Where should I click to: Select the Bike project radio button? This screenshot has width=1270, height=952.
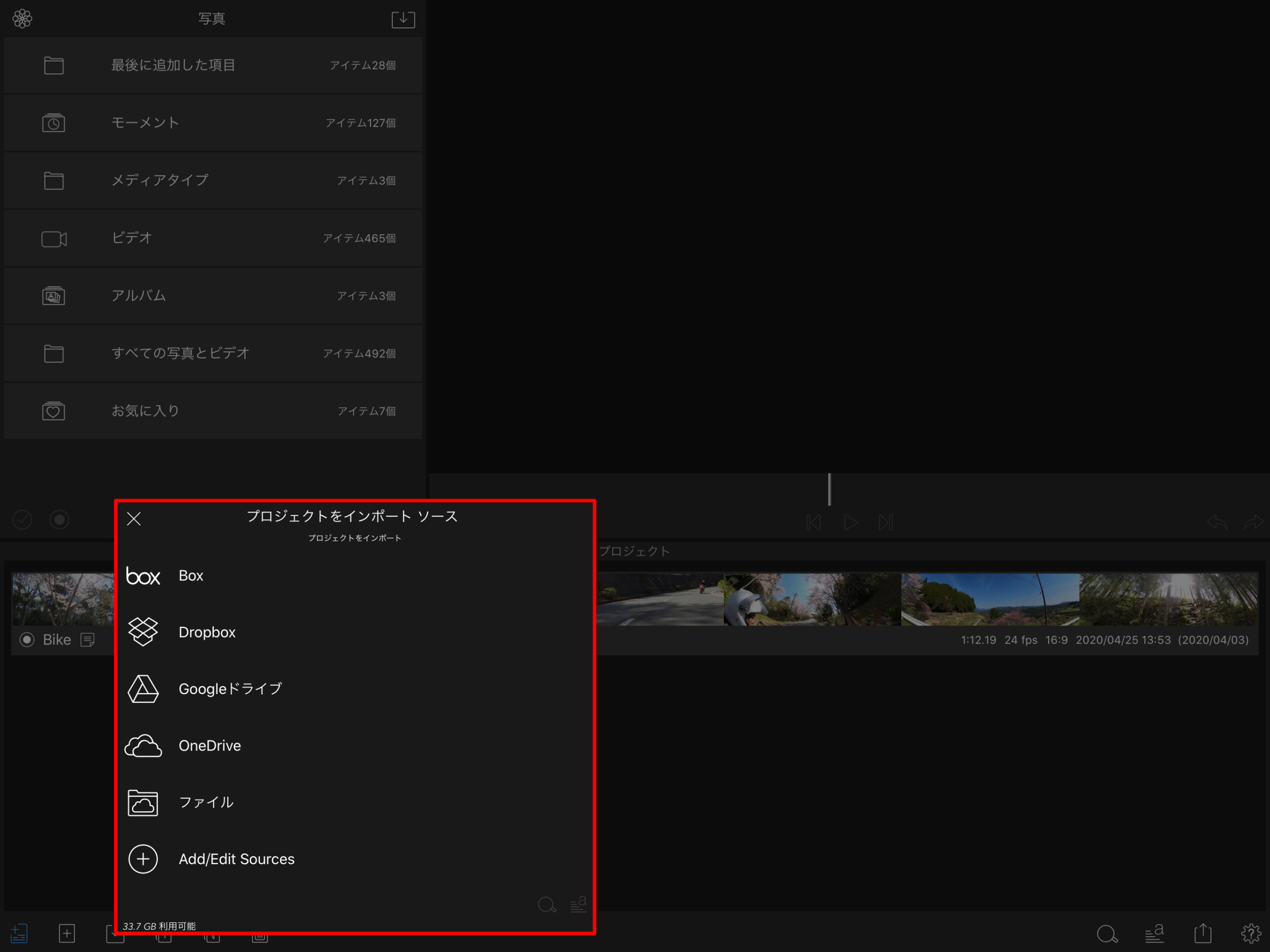click(27, 639)
